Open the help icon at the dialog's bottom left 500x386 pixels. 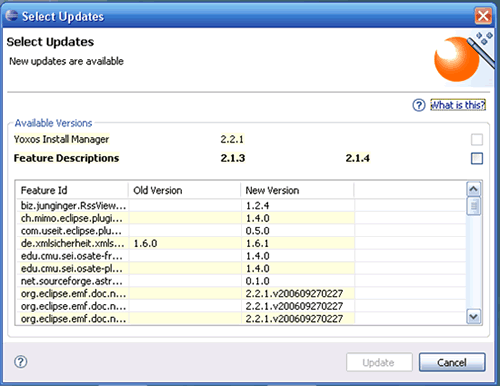[x=21, y=362]
